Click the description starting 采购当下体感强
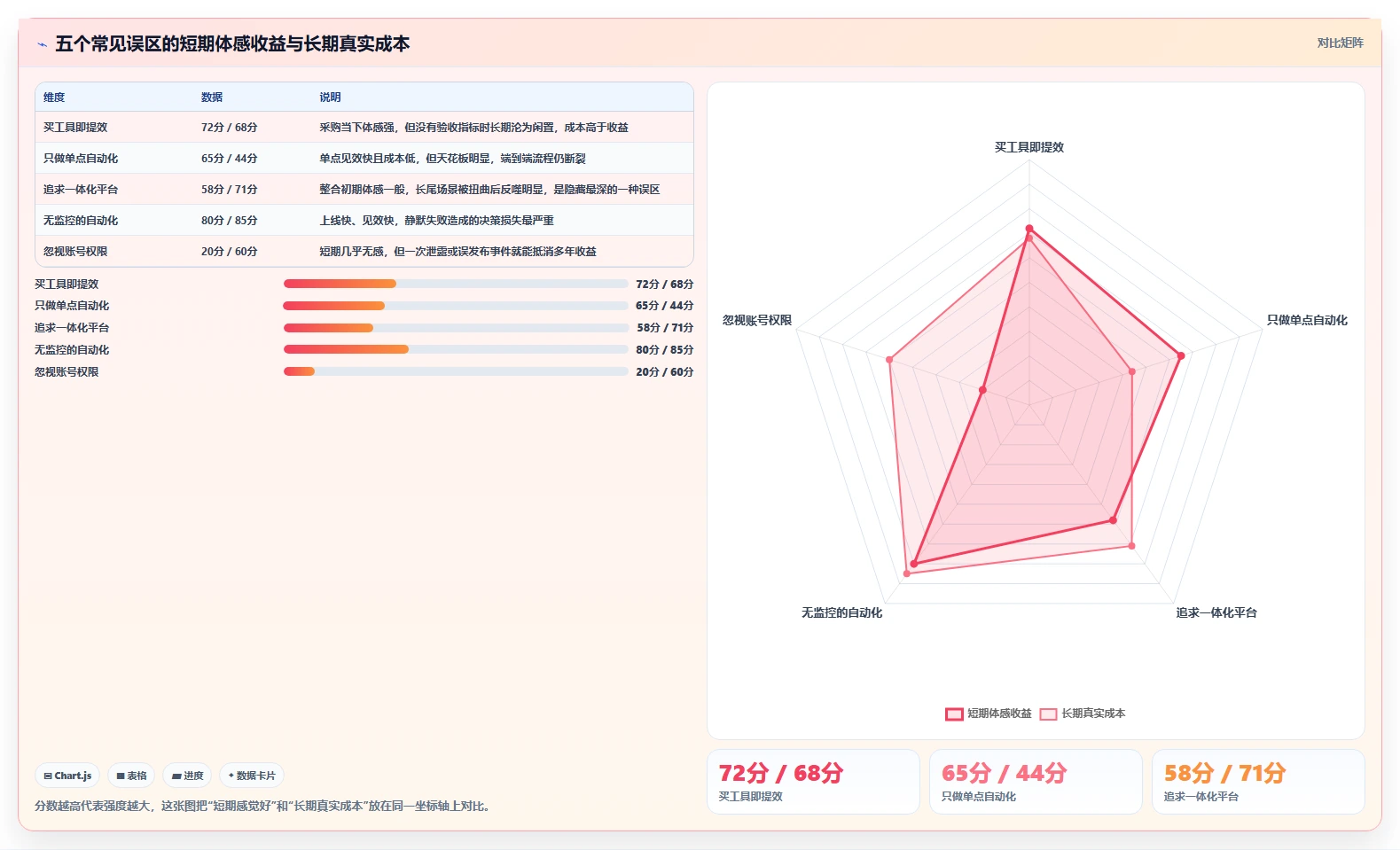This screenshot has height=850, width=1400. [x=473, y=128]
